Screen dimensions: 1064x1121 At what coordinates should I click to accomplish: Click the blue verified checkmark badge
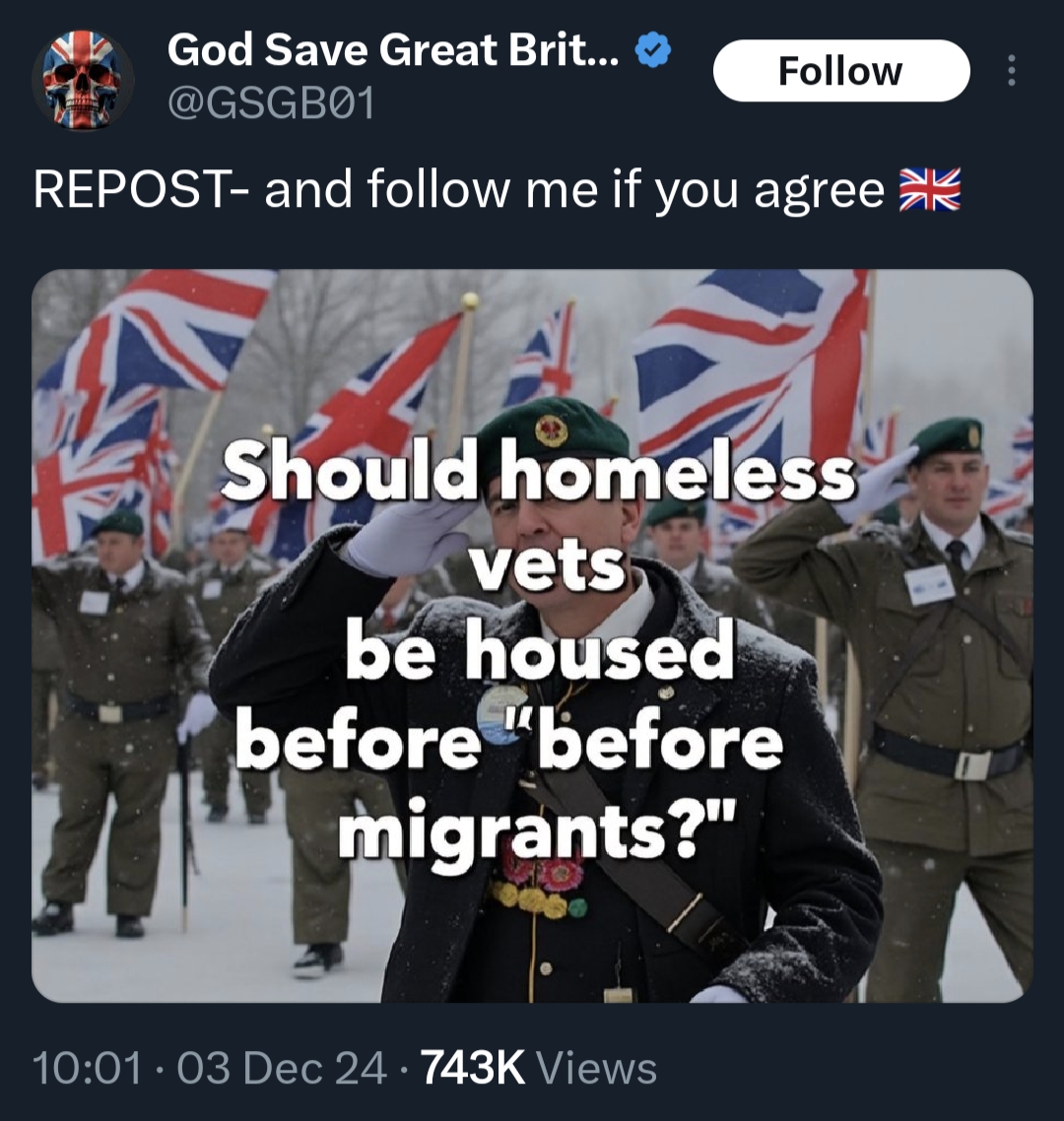coord(652,51)
